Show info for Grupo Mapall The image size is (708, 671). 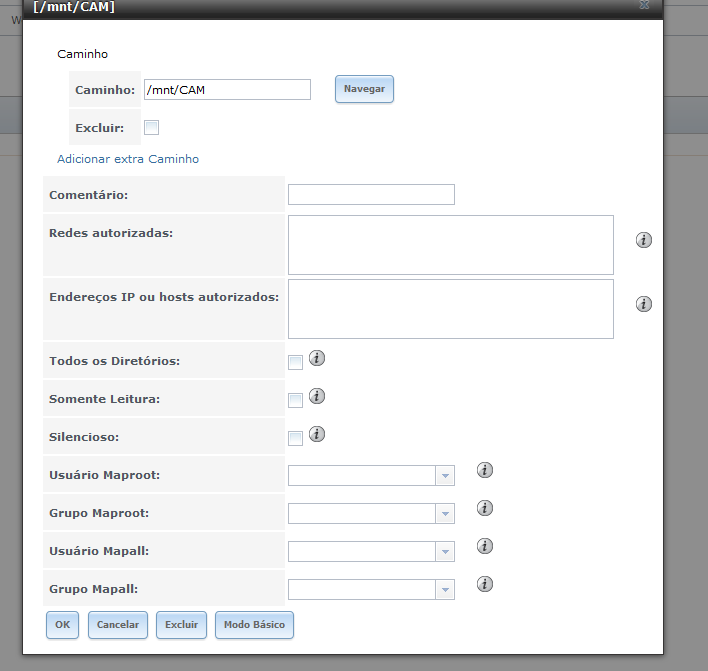pos(484,584)
